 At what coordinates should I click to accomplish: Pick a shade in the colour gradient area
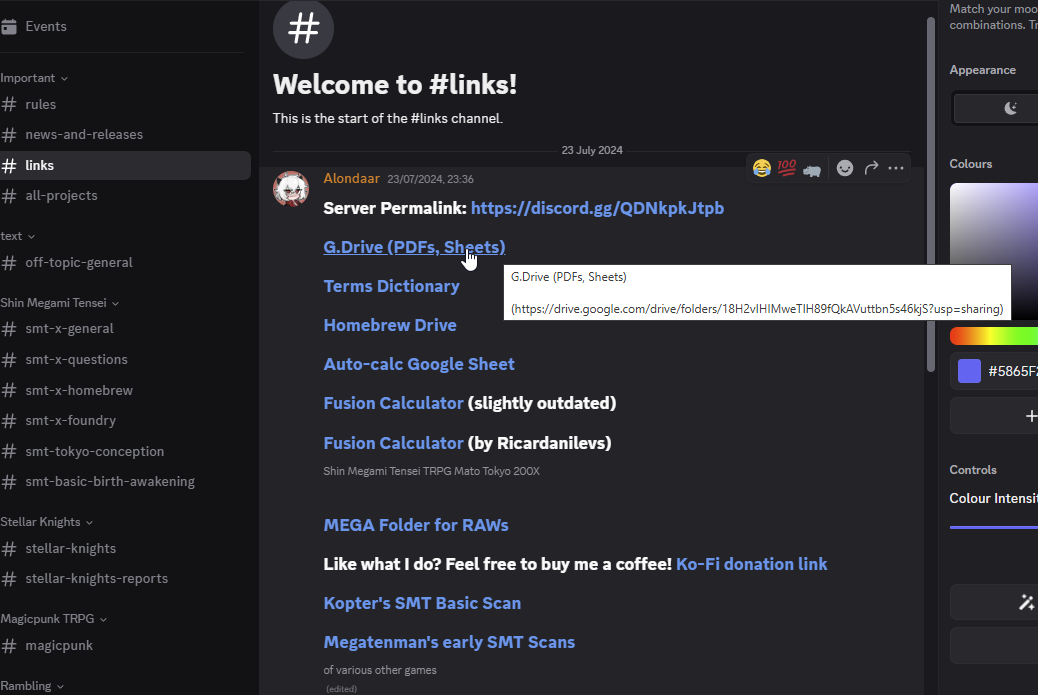[x=994, y=252]
